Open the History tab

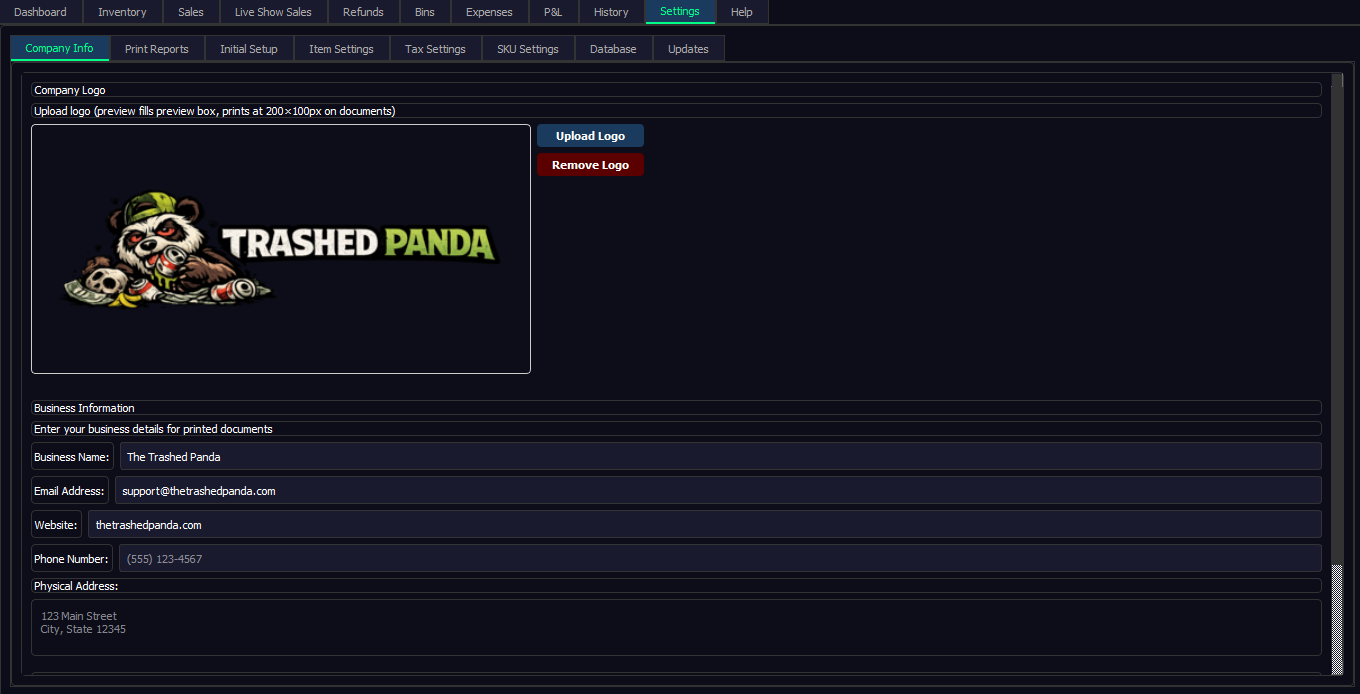(x=611, y=12)
